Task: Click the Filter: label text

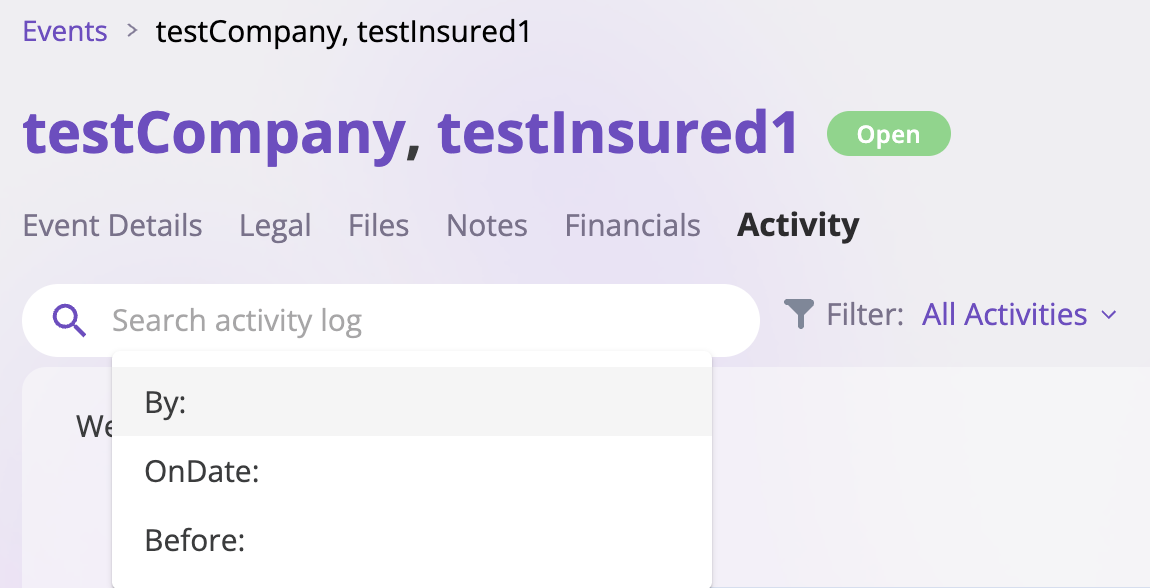Action: pyautogui.click(x=865, y=315)
